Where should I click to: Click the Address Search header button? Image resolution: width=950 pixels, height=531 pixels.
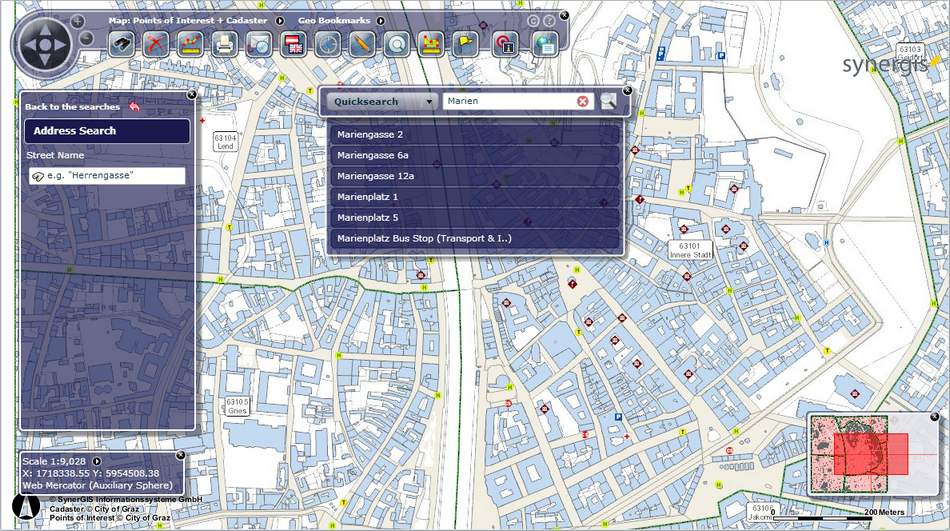point(107,131)
